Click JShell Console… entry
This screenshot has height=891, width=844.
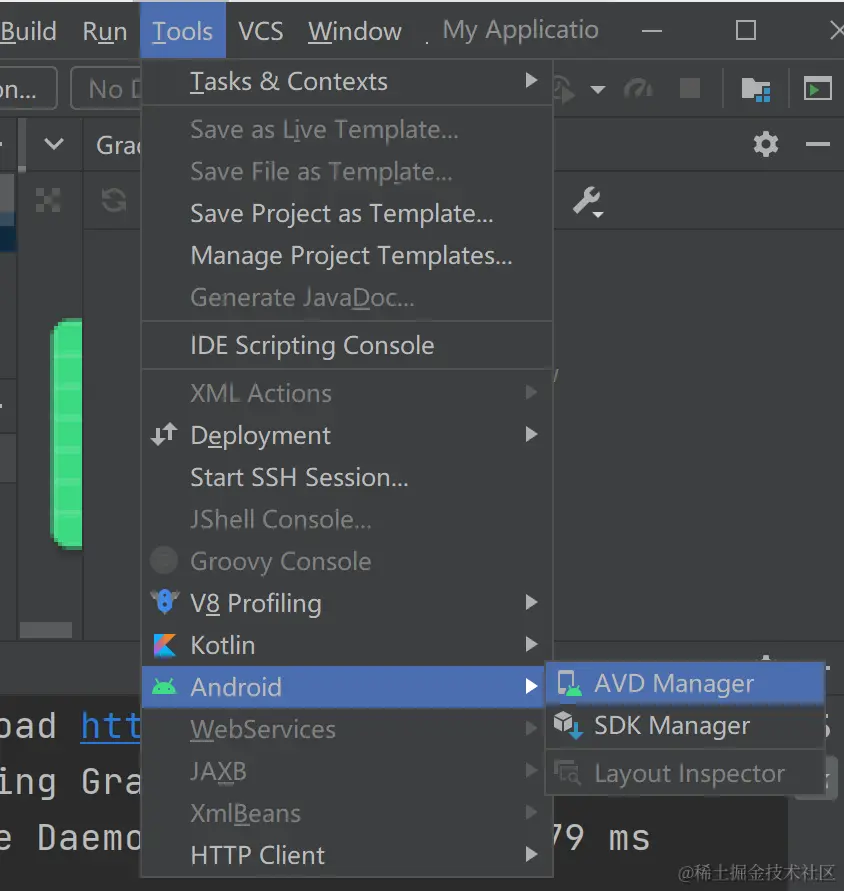point(347,519)
